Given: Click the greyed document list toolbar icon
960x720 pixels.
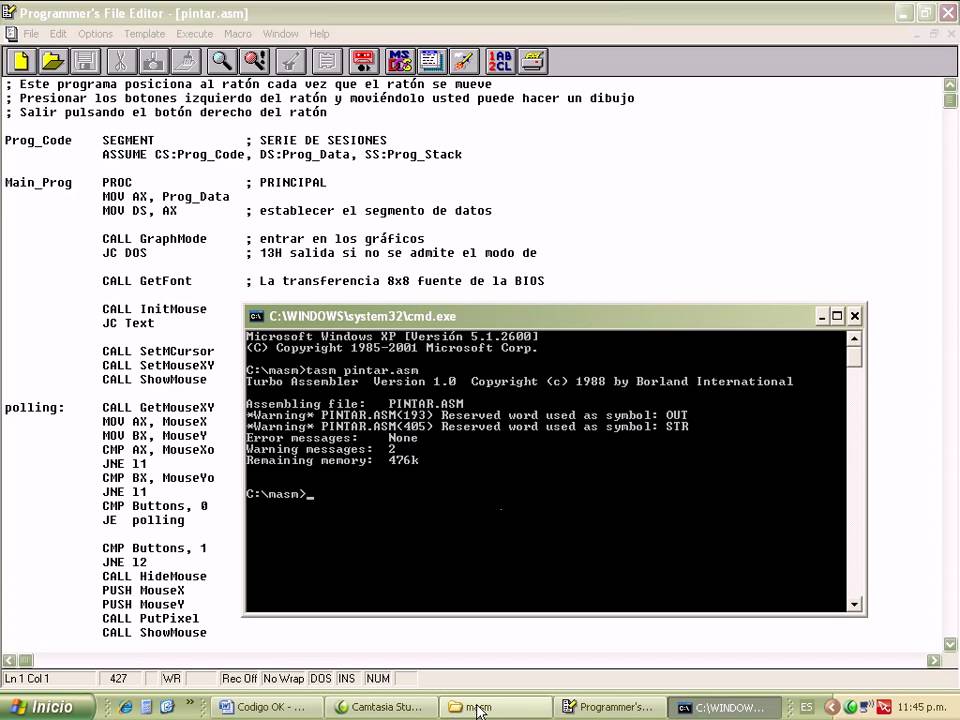Looking at the screenshot, I should pyautogui.click(x=327, y=61).
